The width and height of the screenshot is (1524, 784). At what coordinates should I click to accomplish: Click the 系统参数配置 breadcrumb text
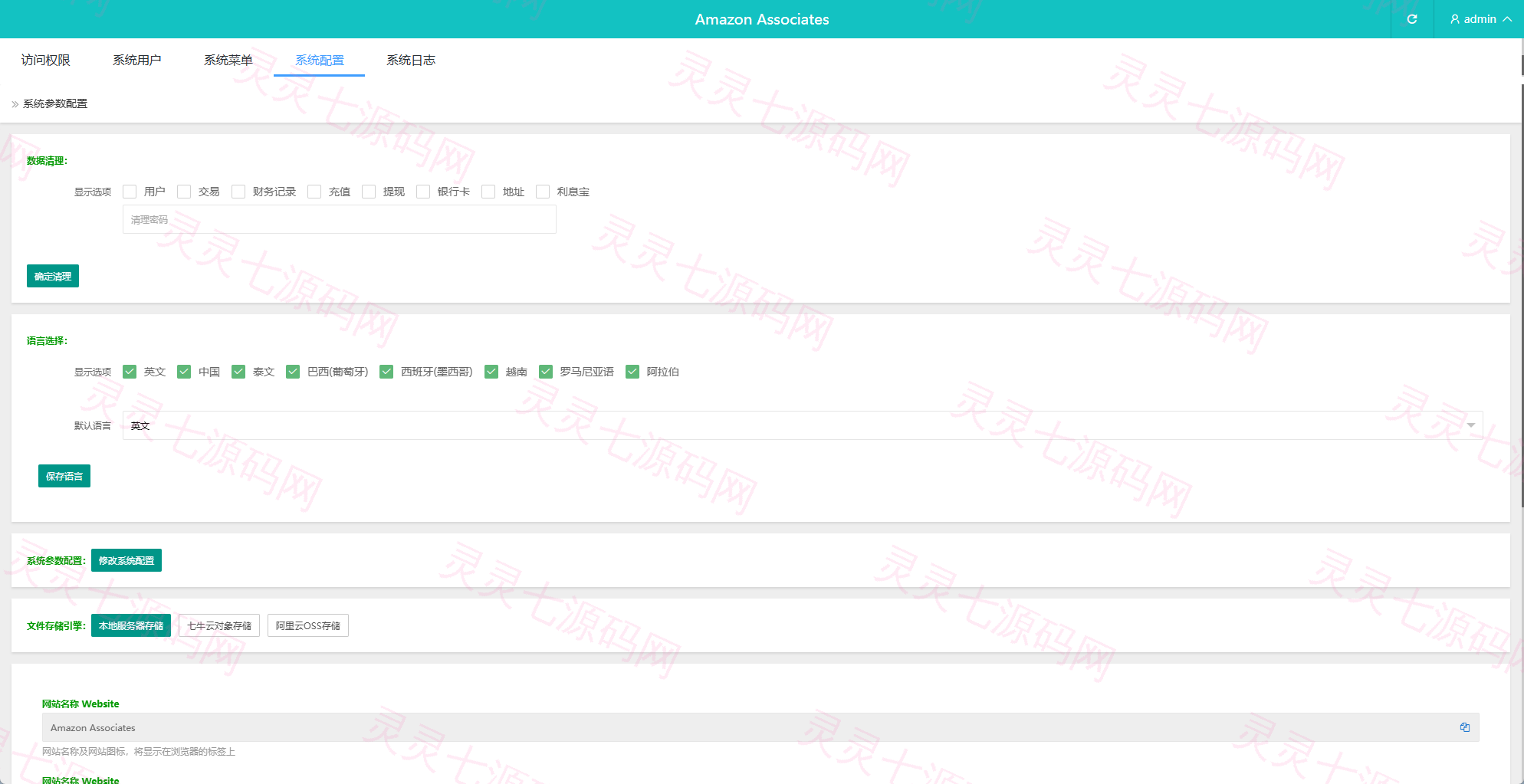tap(55, 103)
